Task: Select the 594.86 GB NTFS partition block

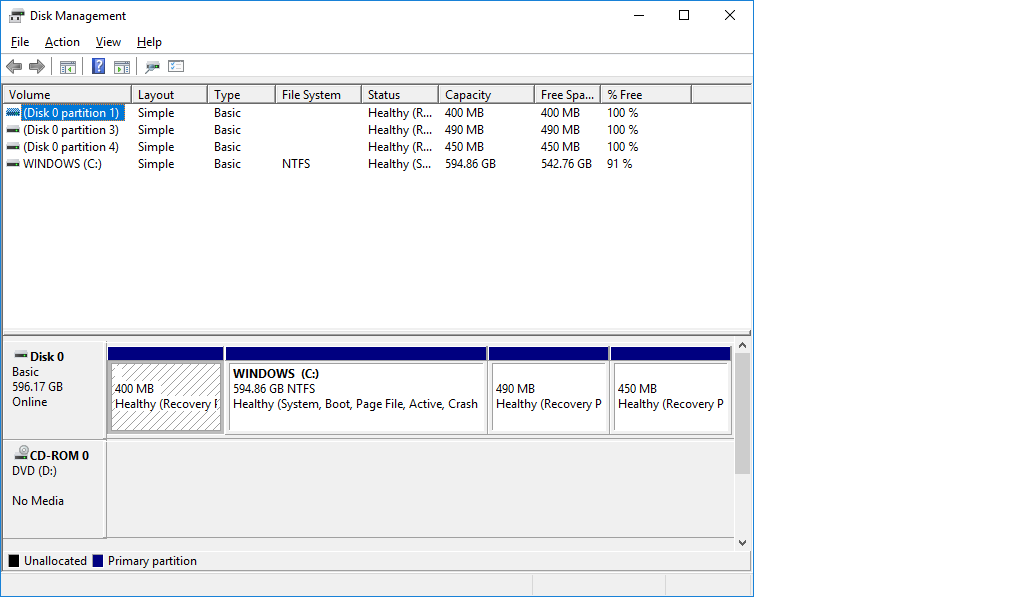Action: pyautogui.click(x=356, y=396)
